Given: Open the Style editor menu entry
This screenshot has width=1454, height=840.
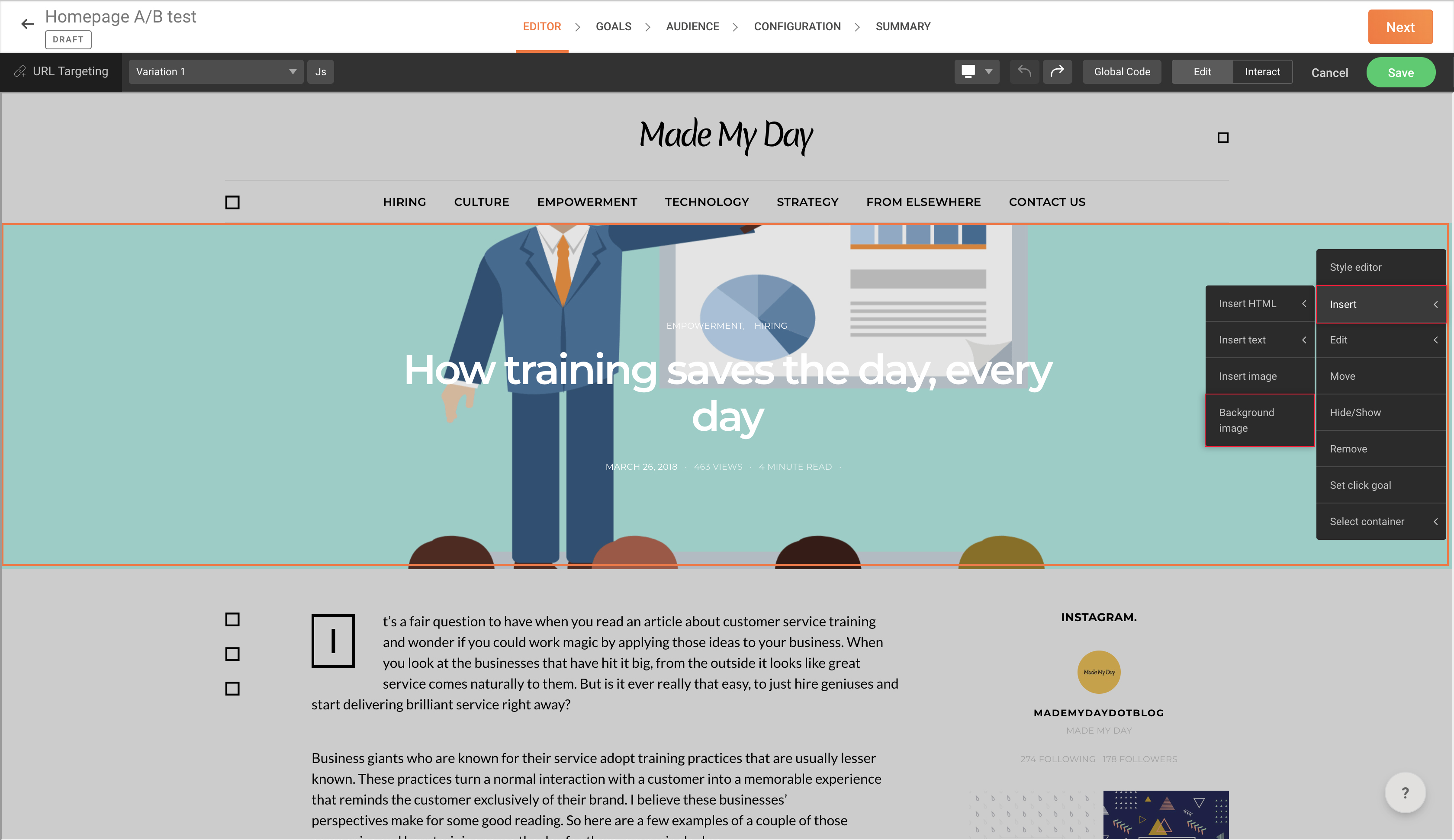Looking at the screenshot, I should coord(1381,267).
